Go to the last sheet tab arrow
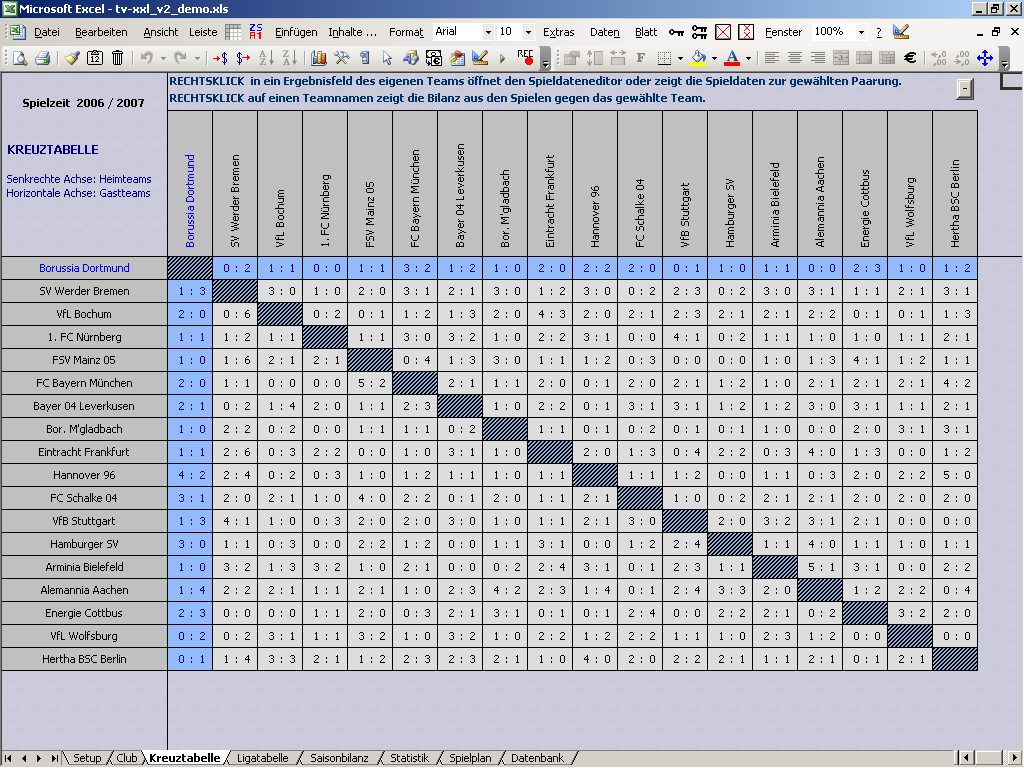Viewport: 1024px width, 768px height. point(54,758)
